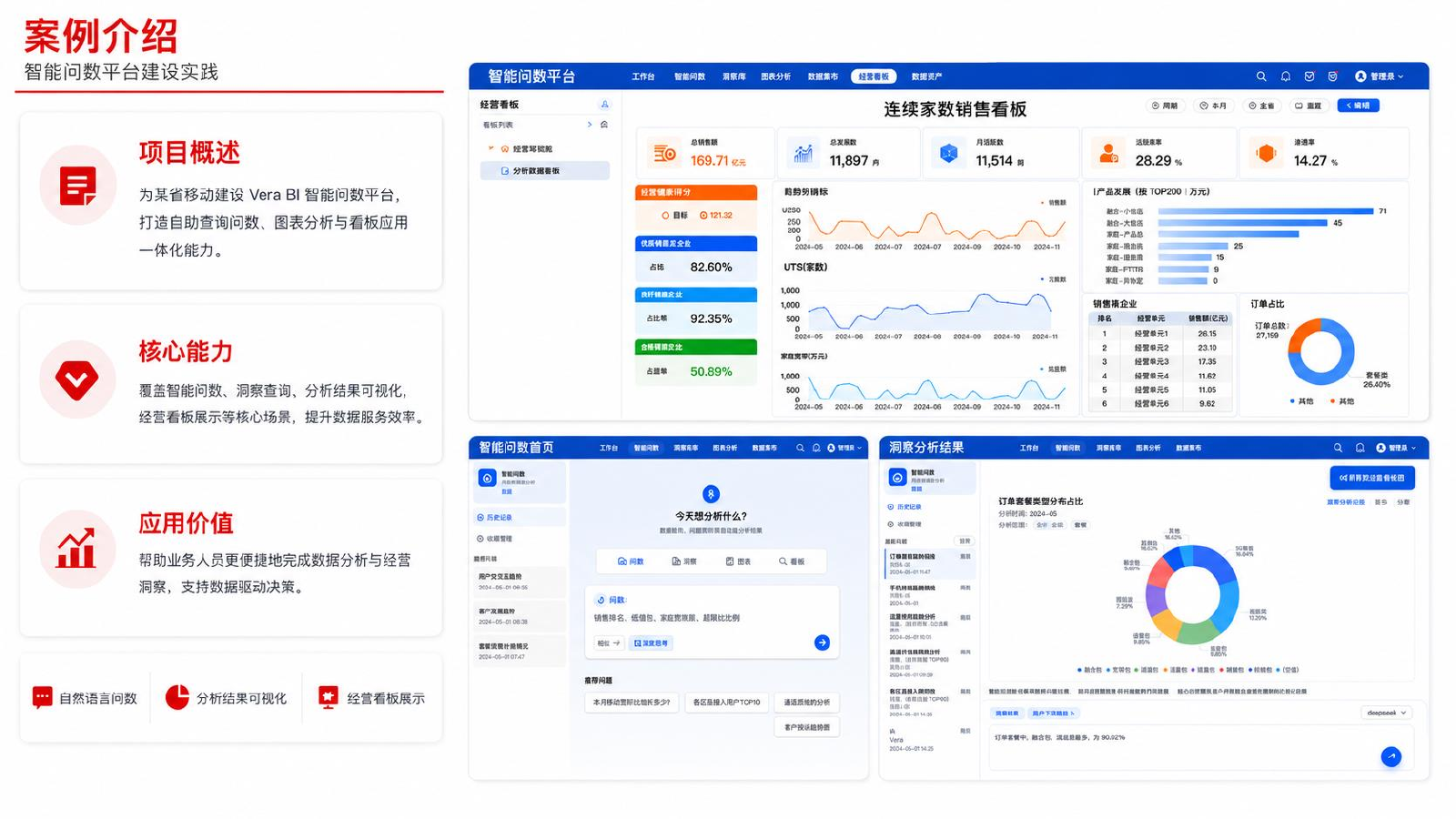Screen dimensions: 1456x819
Task: Click blue share button in 洞察分析结果
Action: pyautogui.click(x=1372, y=477)
